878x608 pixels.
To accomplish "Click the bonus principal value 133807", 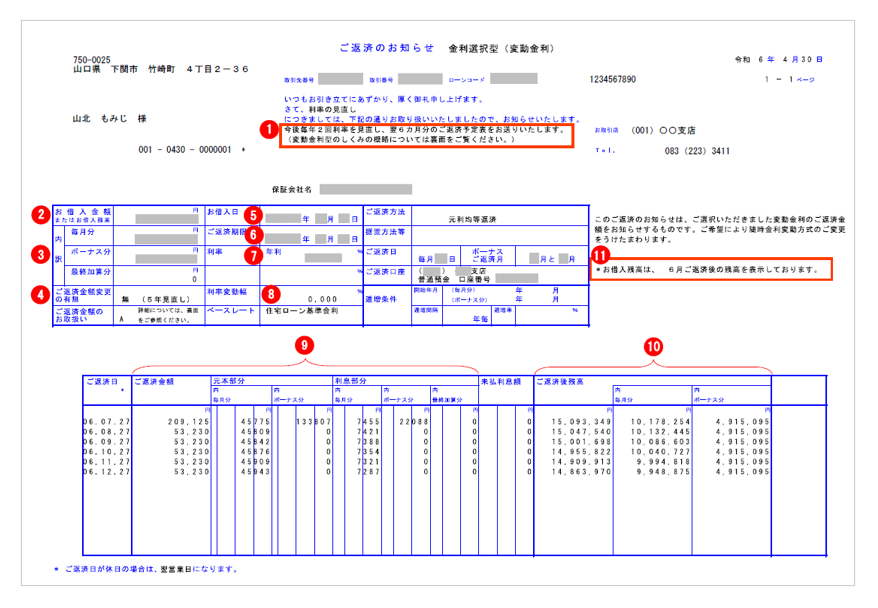I will pos(314,422).
